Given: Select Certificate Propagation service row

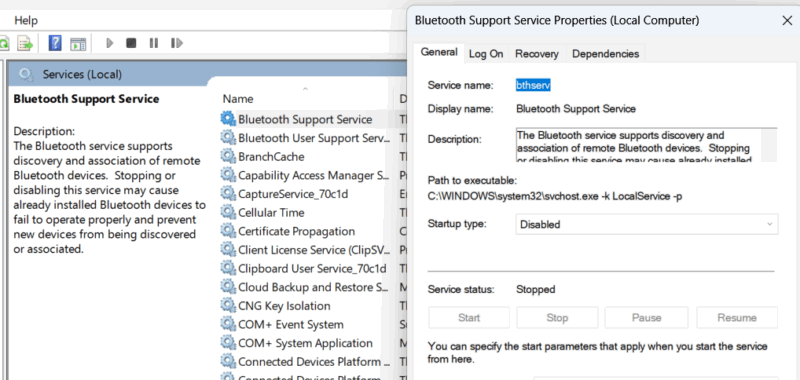Looking at the screenshot, I should (x=296, y=231).
